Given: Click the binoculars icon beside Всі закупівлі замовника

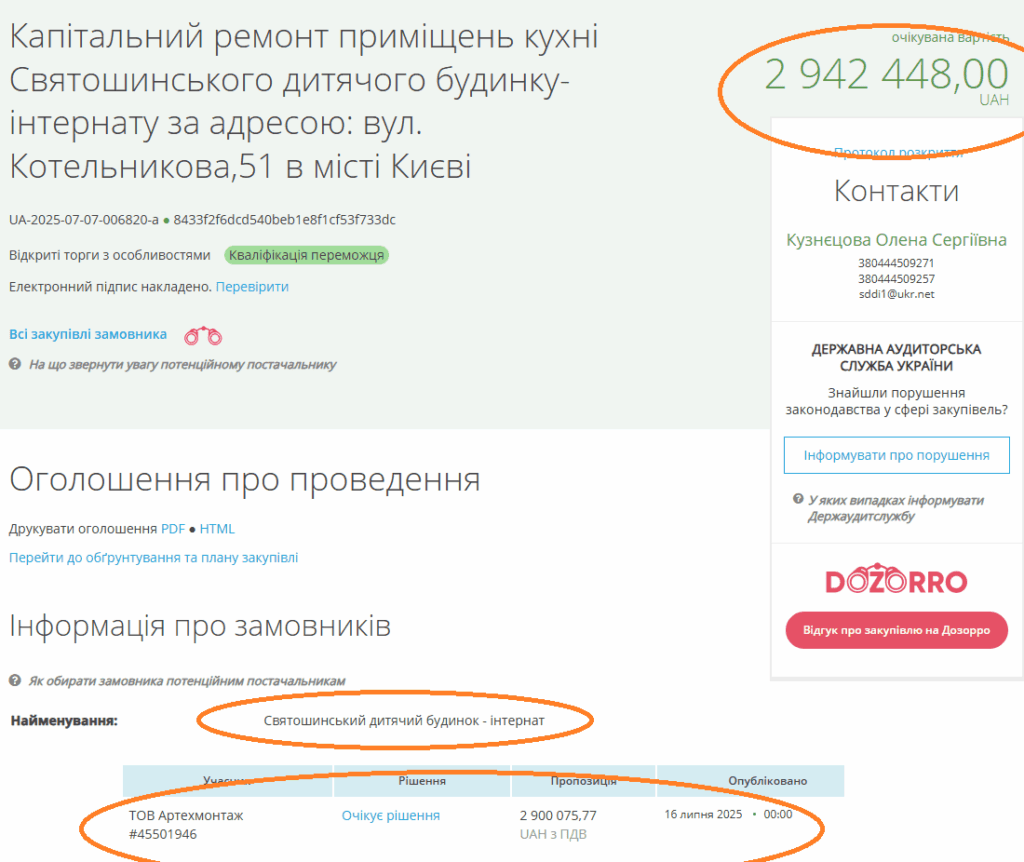Looking at the screenshot, I should tap(203, 335).
